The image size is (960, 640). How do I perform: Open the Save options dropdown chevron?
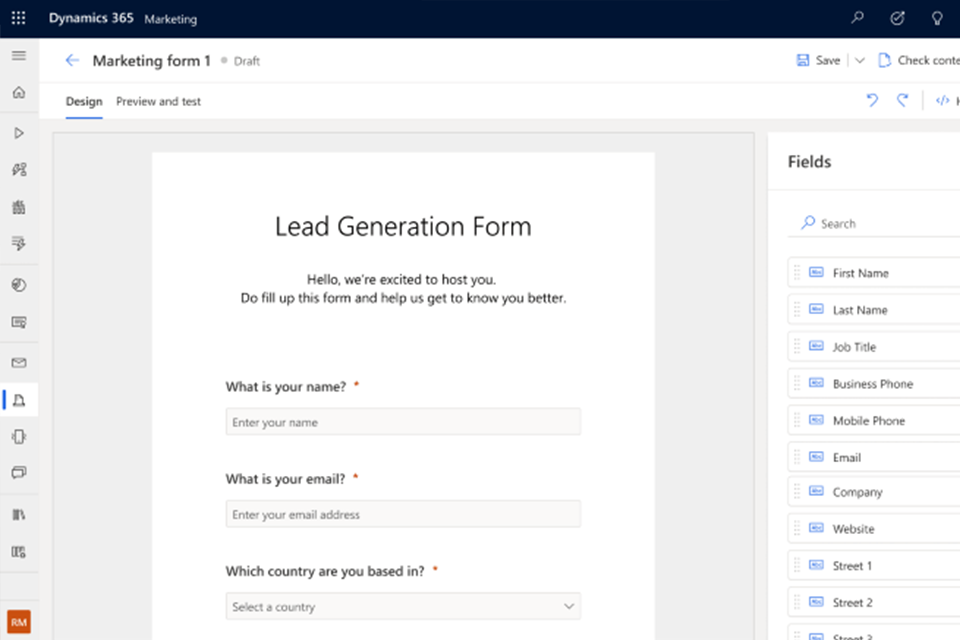pos(859,61)
